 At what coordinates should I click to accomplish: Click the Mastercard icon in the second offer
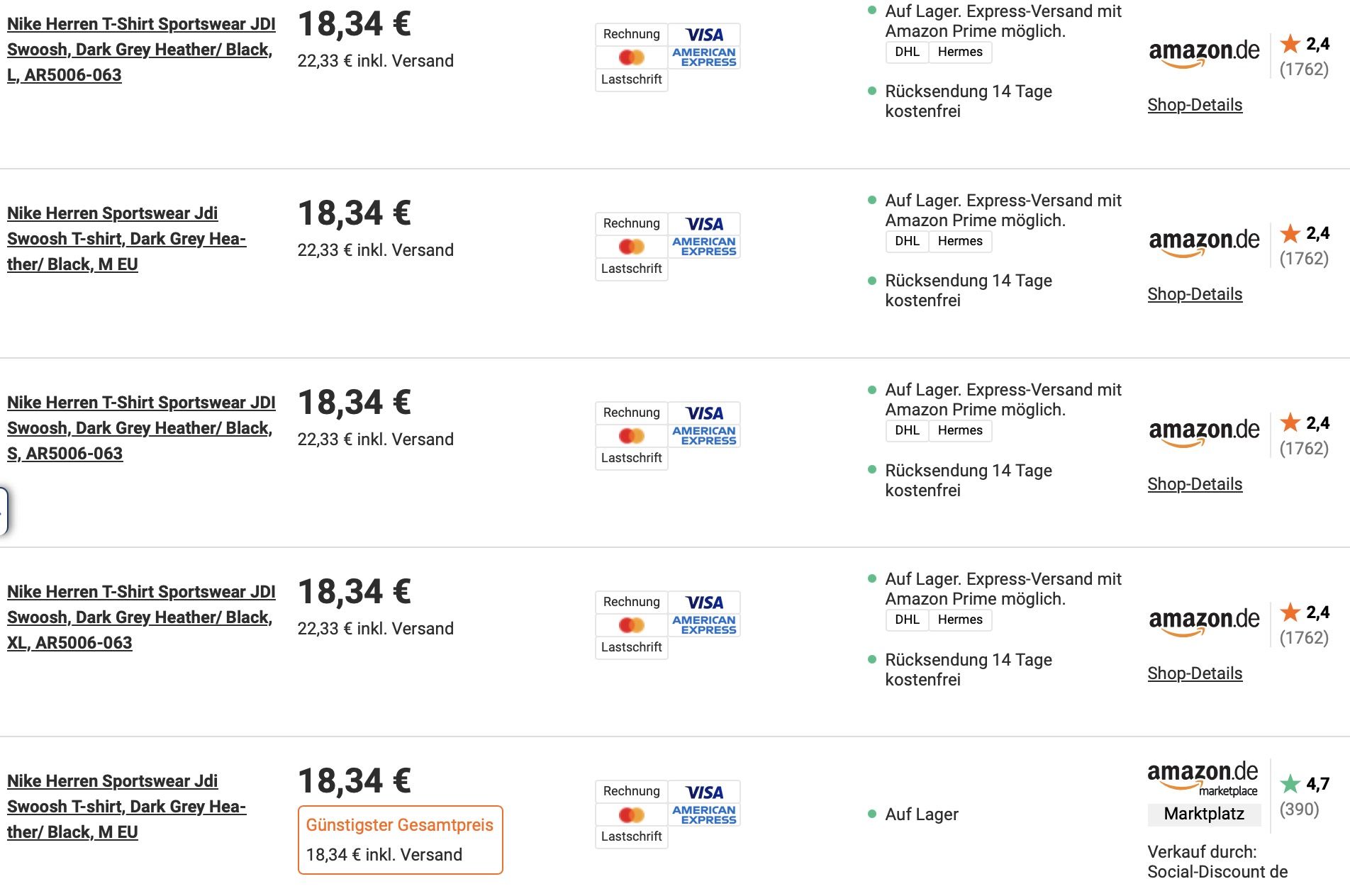[x=631, y=247]
